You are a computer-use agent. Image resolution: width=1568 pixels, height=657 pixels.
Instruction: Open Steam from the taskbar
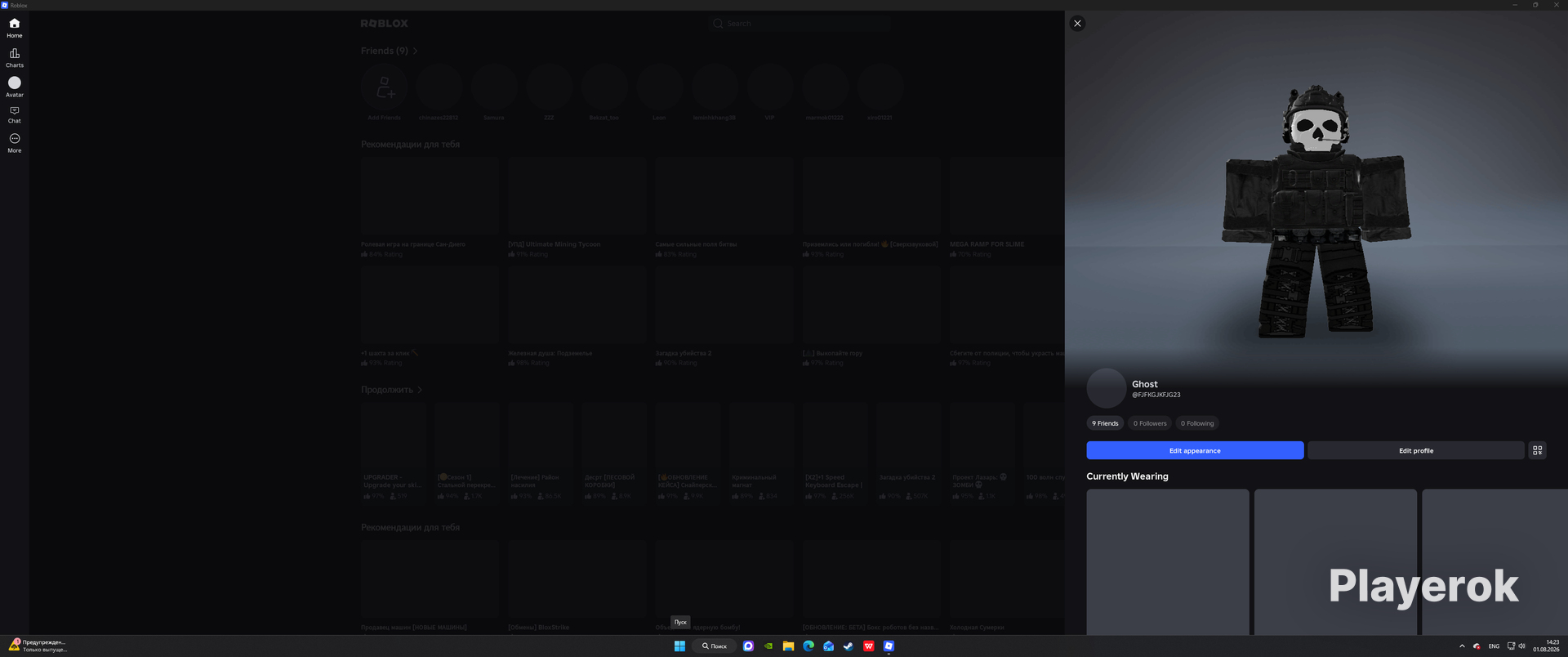tap(849, 646)
